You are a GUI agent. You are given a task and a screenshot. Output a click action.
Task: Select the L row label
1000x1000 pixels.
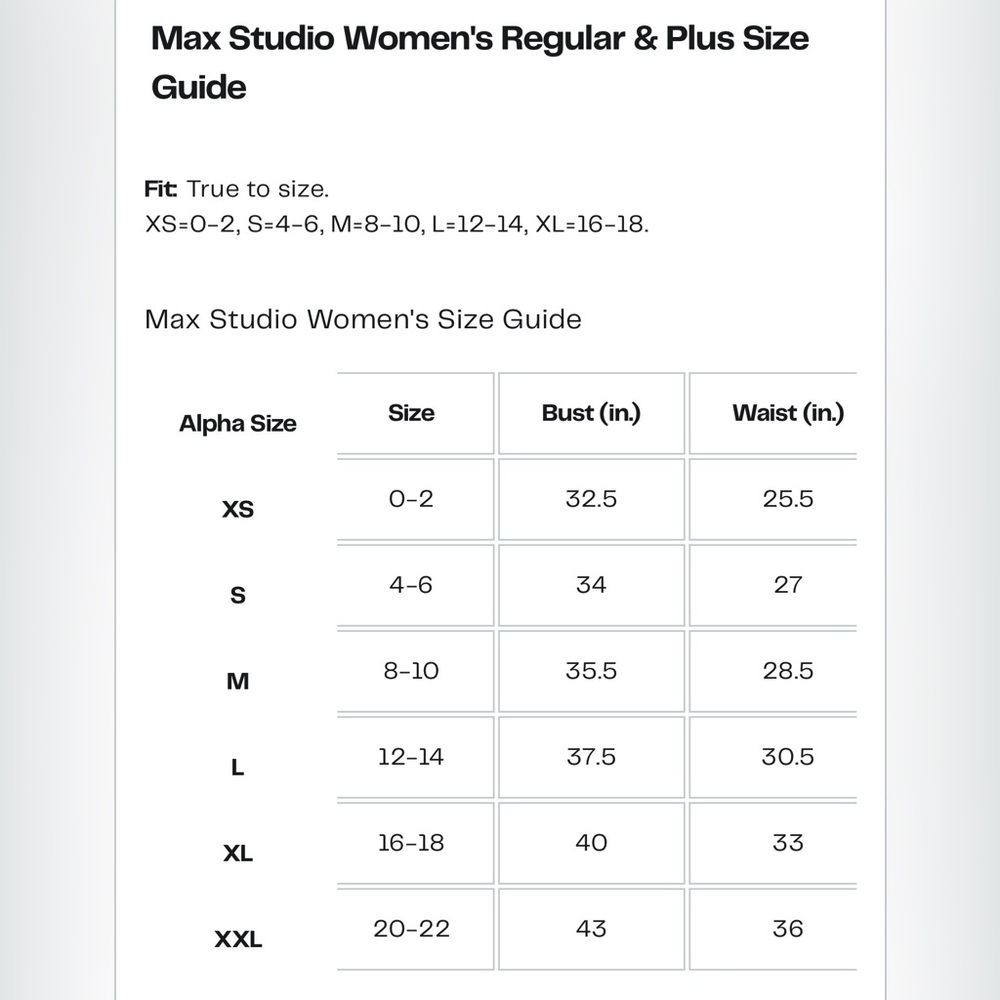coord(238,767)
